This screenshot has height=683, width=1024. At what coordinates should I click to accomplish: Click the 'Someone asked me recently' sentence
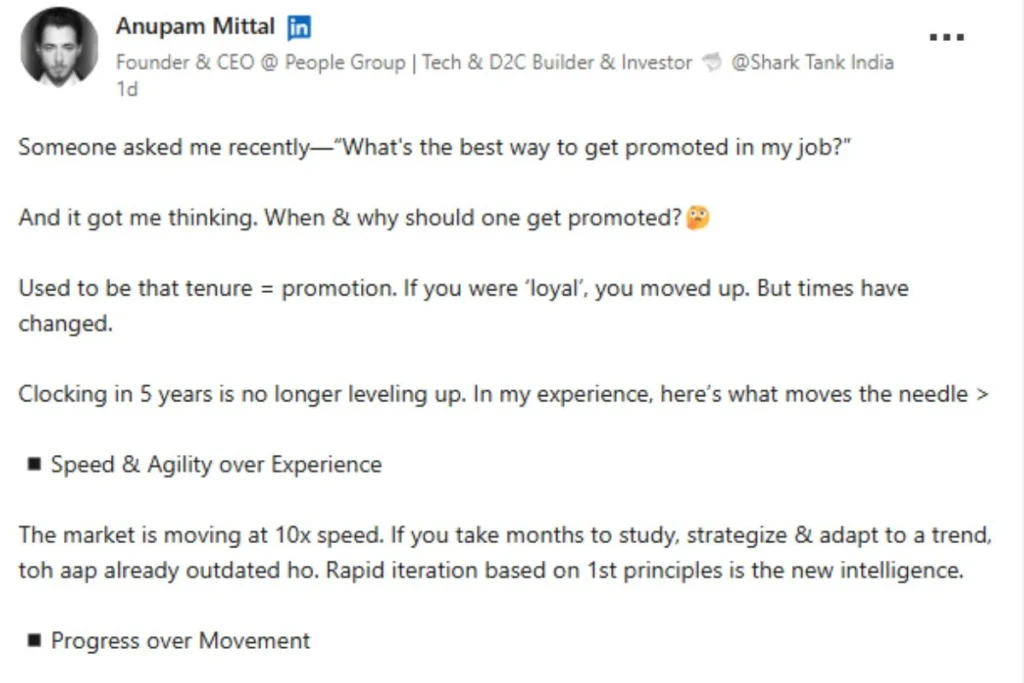coord(434,147)
